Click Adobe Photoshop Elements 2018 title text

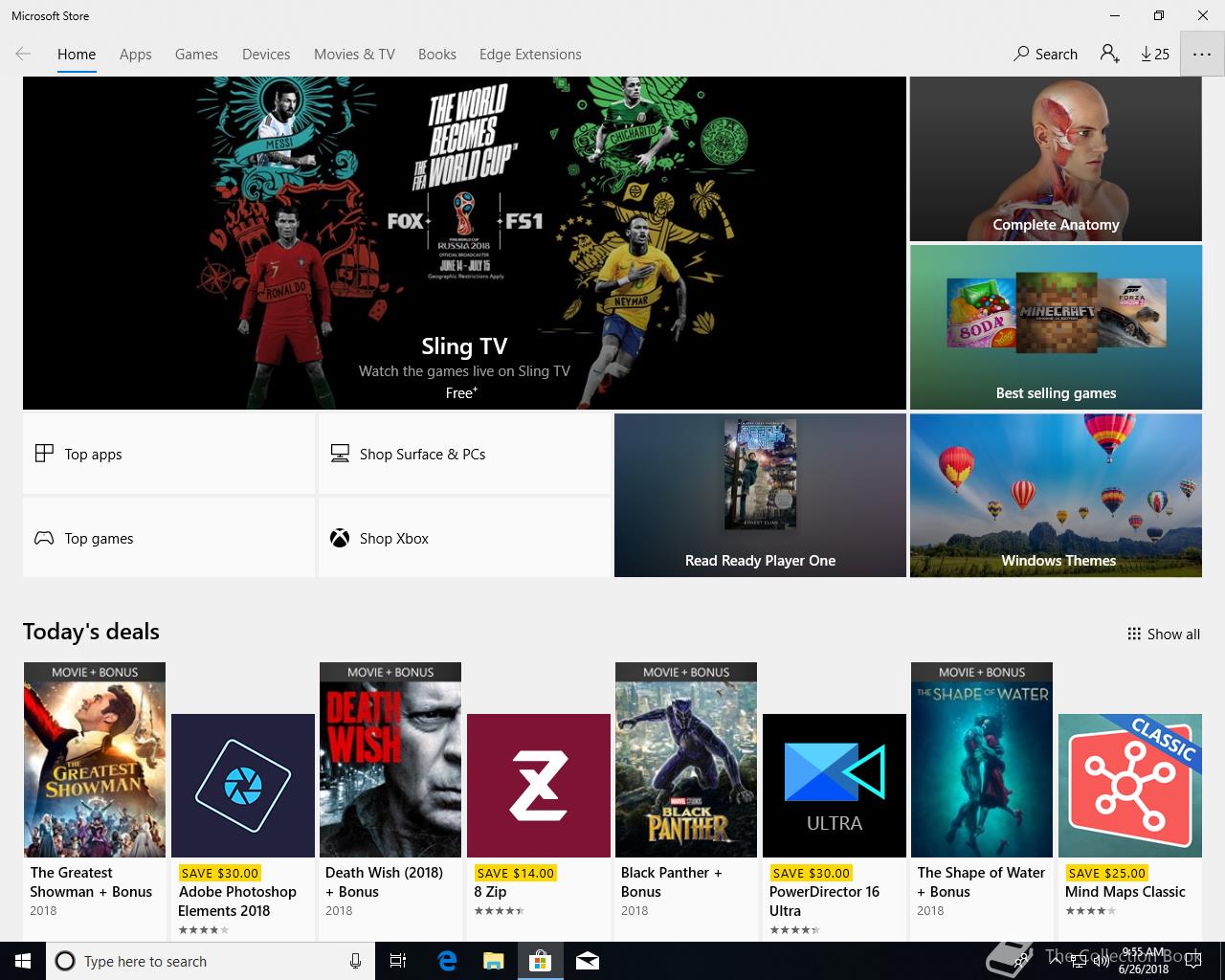pos(237,902)
